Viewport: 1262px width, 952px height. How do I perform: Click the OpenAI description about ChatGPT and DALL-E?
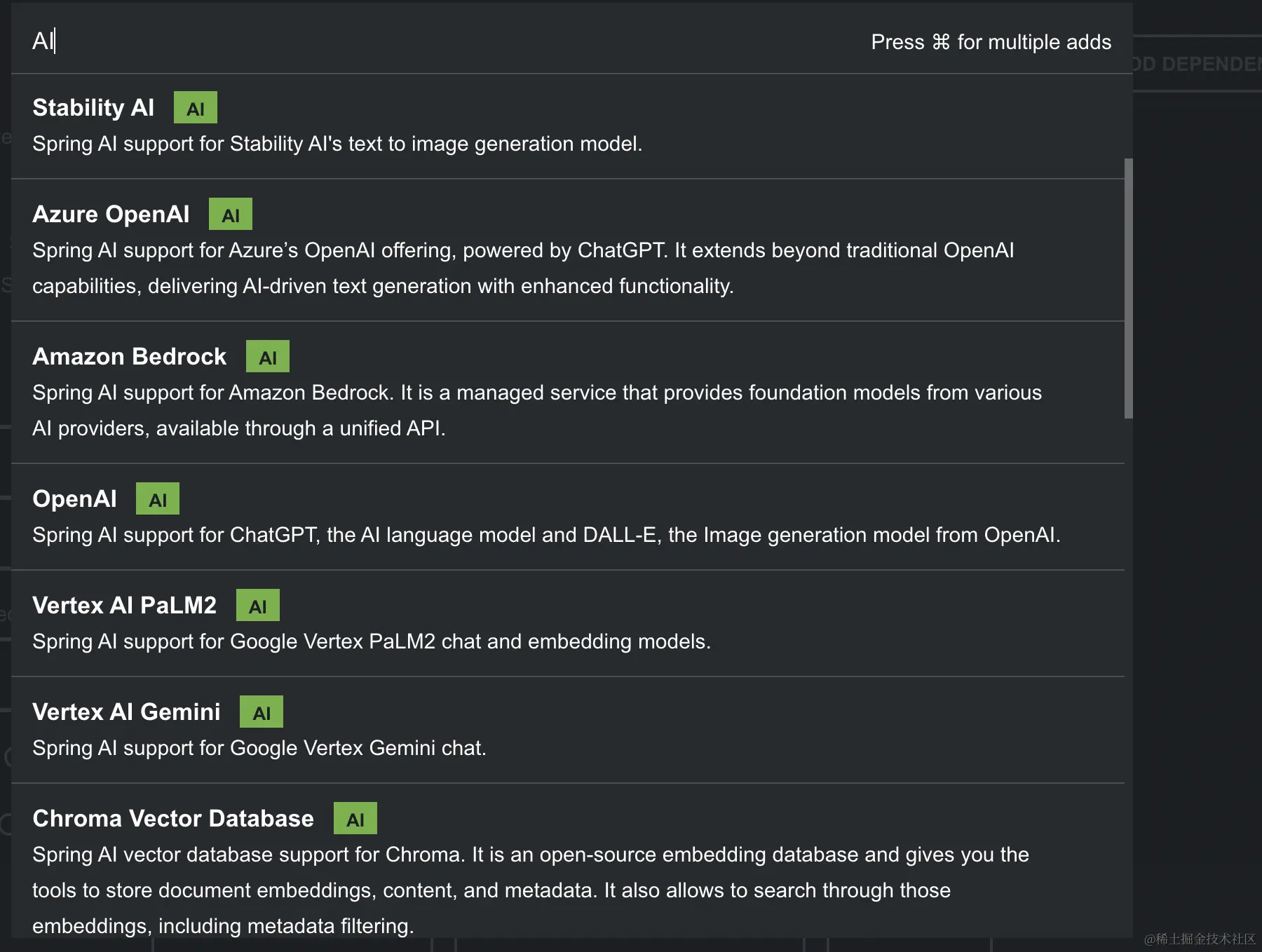coord(546,536)
